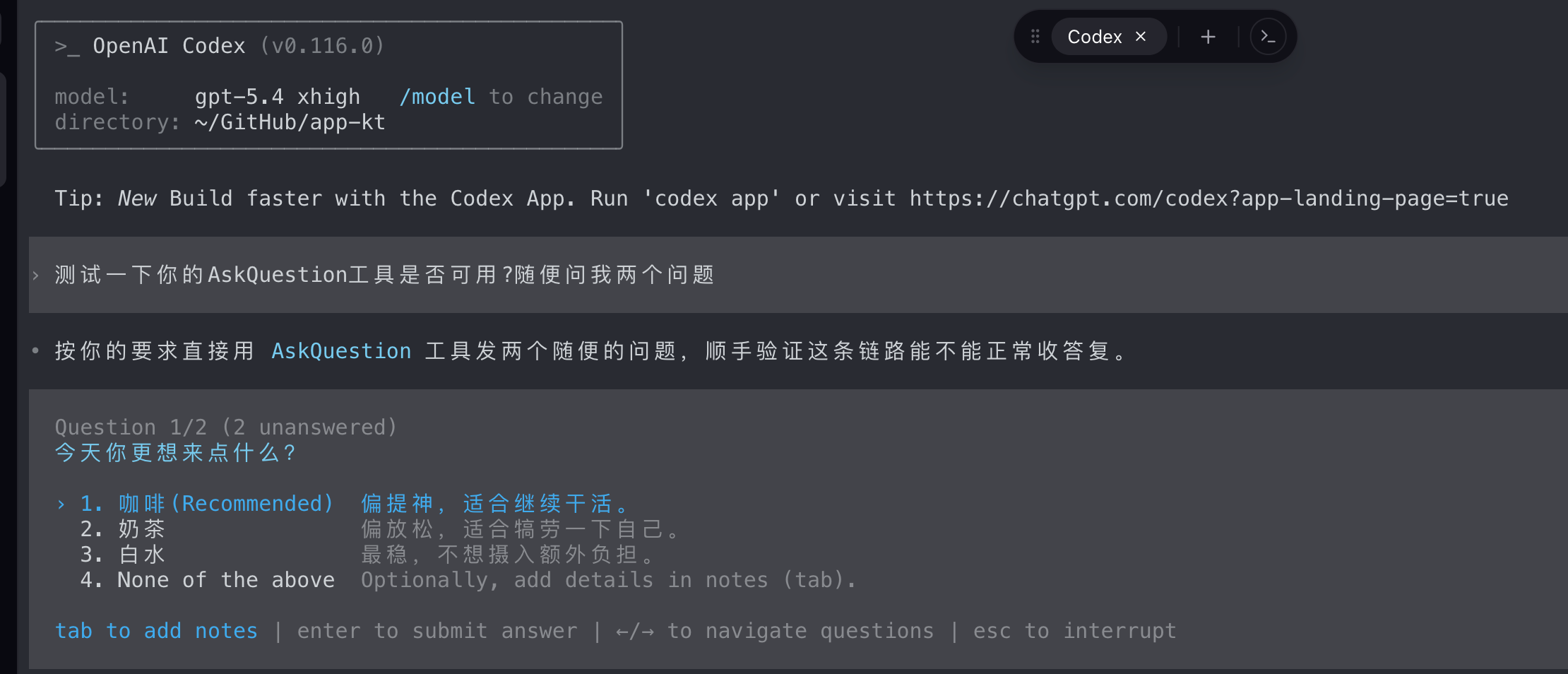
Task: Add a new terminal tab with plus
Action: pyautogui.click(x=1208, y=37)
